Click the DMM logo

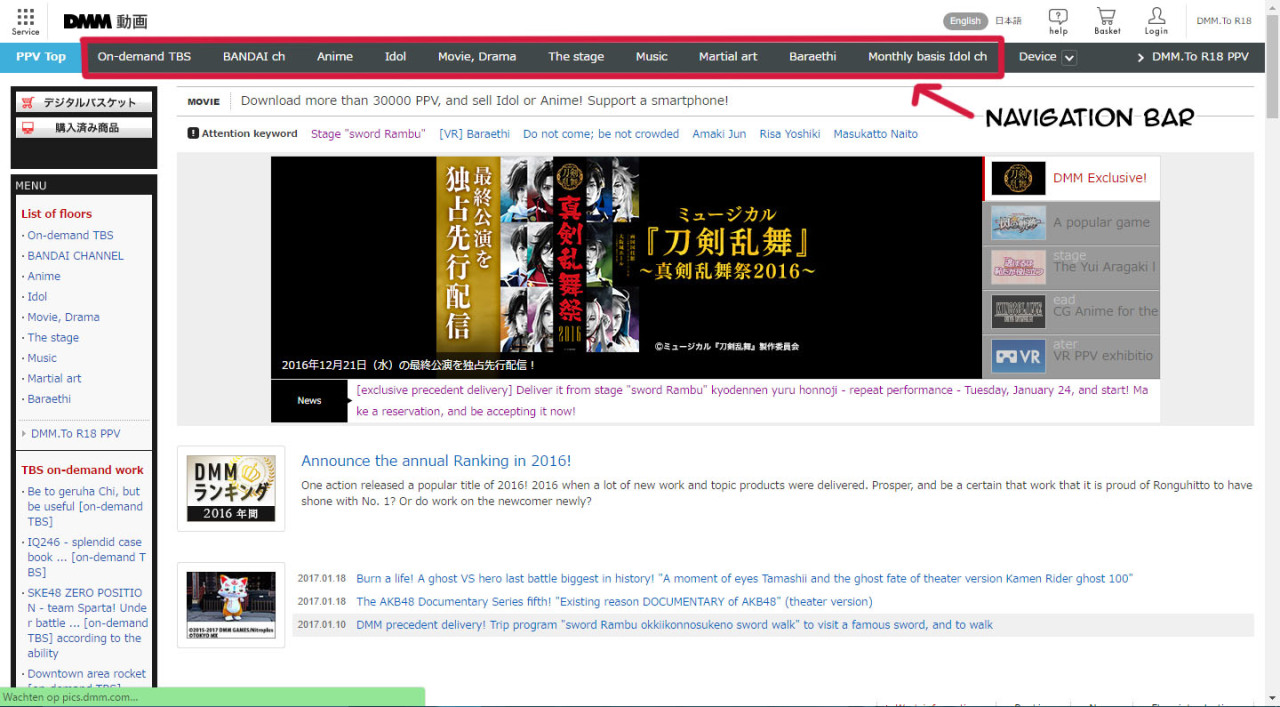[105, 21]
